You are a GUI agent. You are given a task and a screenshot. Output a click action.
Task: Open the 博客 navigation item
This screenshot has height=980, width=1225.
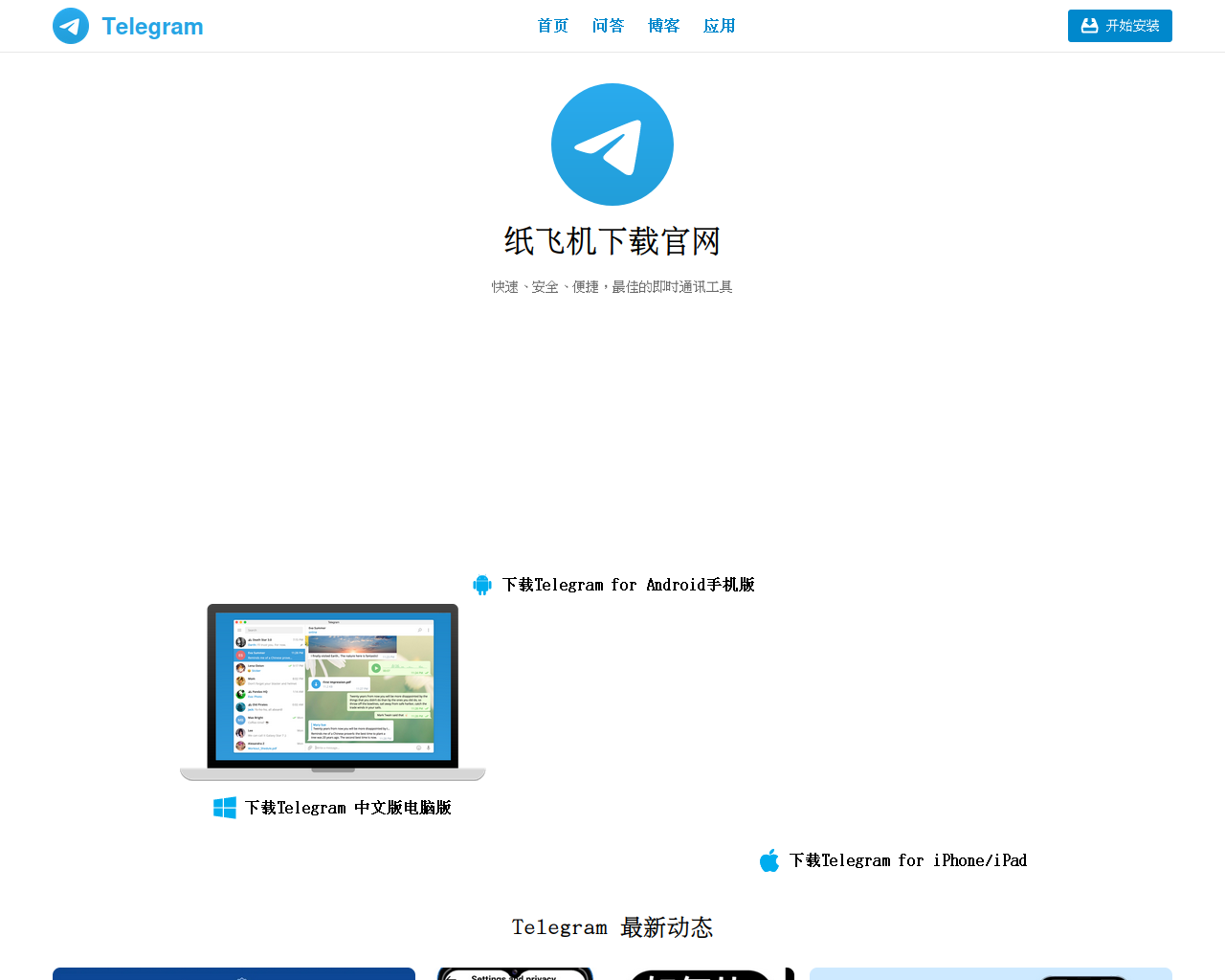click(664, 26)
